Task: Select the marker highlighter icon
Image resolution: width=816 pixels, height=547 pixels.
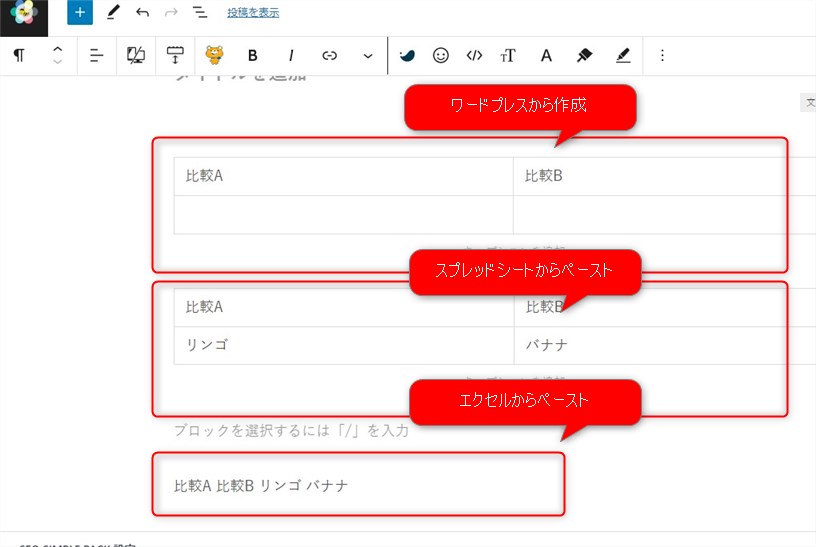Action: pyautogui.click(x=584, y=55)
